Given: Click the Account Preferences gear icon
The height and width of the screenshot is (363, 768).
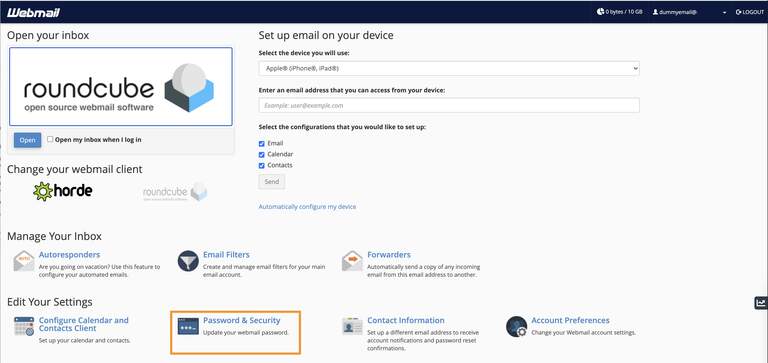Looking at the screenshot, I should (516, 327).
